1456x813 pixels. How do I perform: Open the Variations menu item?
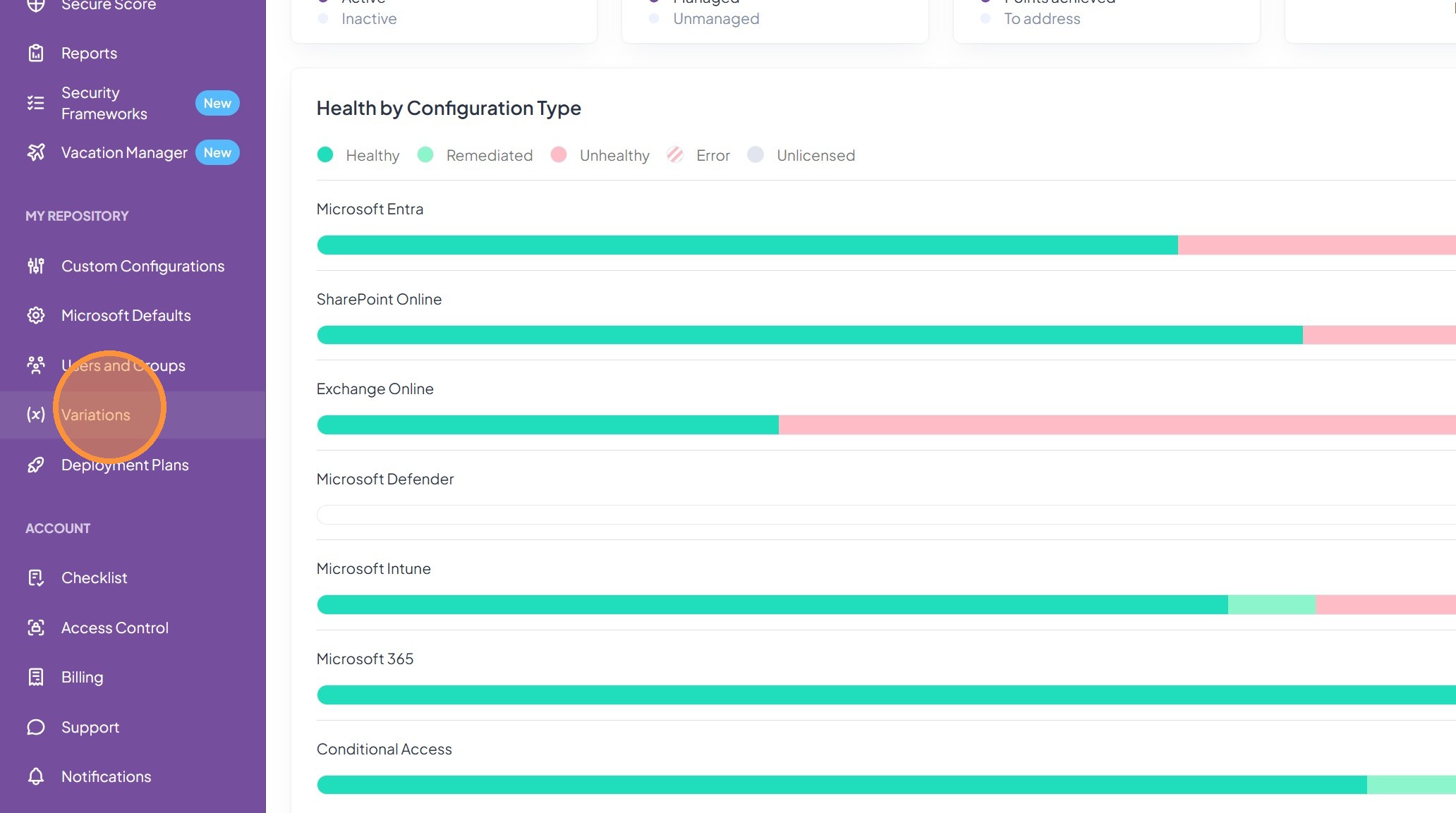[96, 415]
